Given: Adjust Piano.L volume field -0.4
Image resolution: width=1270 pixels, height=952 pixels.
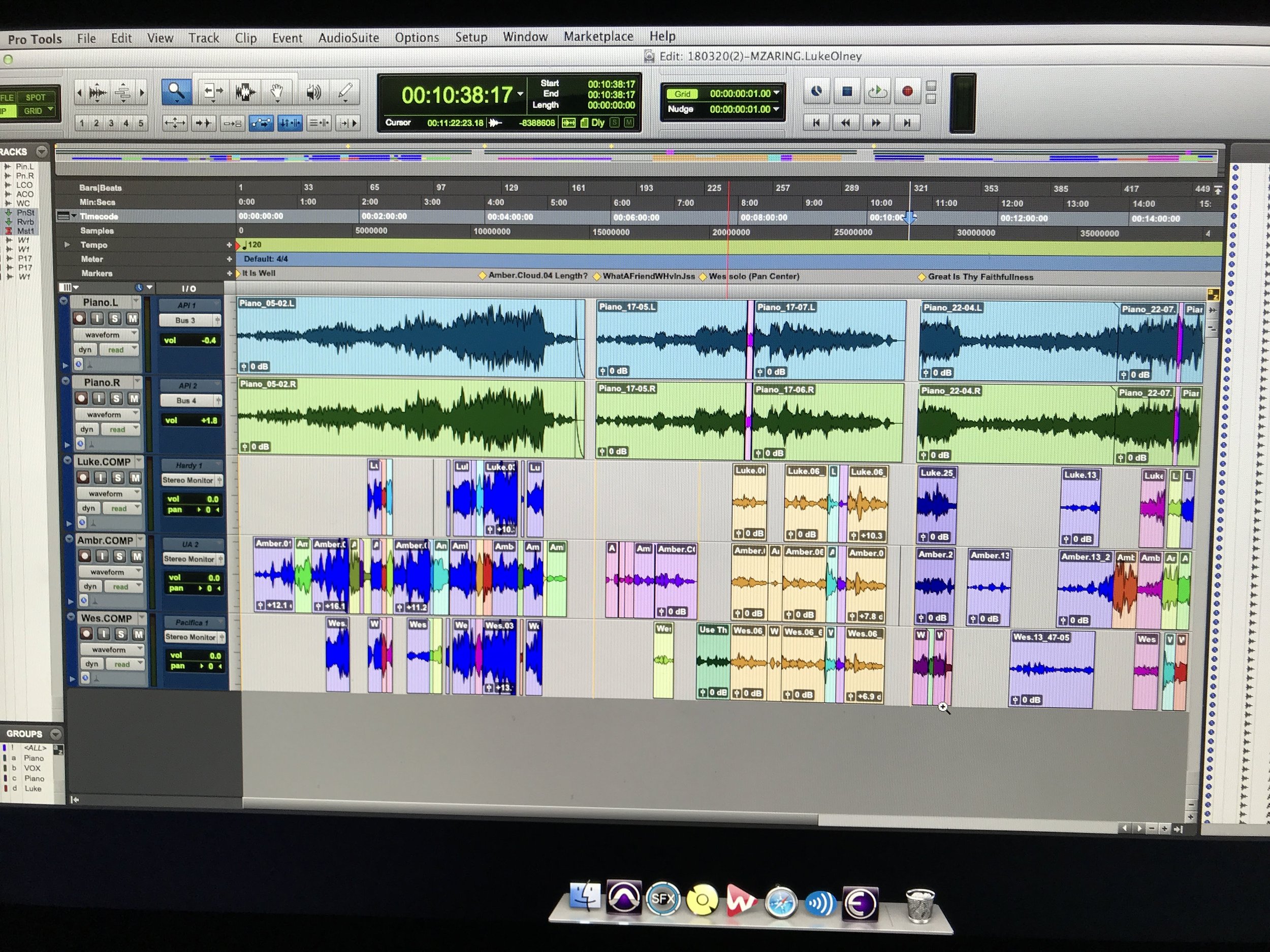Looking at the screenshot, I should click(190, 340).
